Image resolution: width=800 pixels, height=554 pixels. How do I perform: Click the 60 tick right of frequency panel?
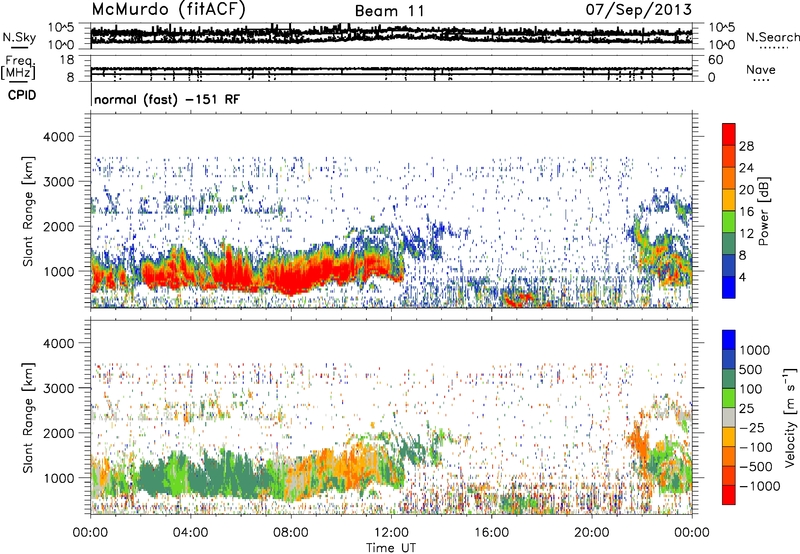[x=716, y=60]
